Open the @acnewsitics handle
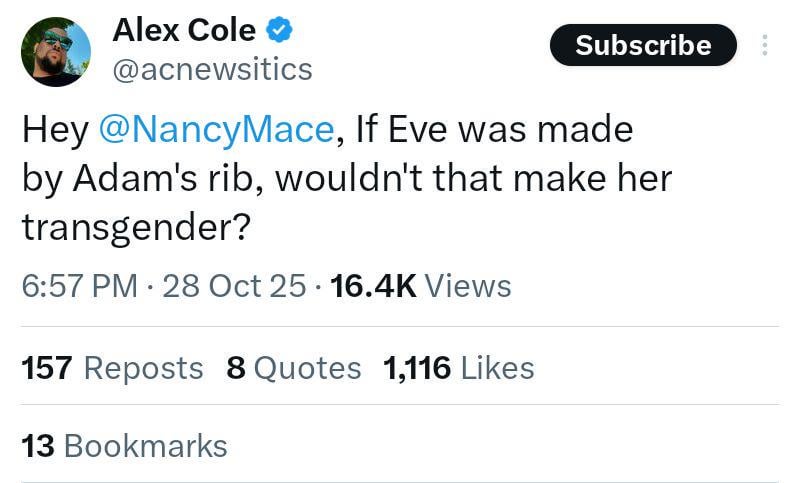Screen dimensions: 800x483 tap(212, 69)
